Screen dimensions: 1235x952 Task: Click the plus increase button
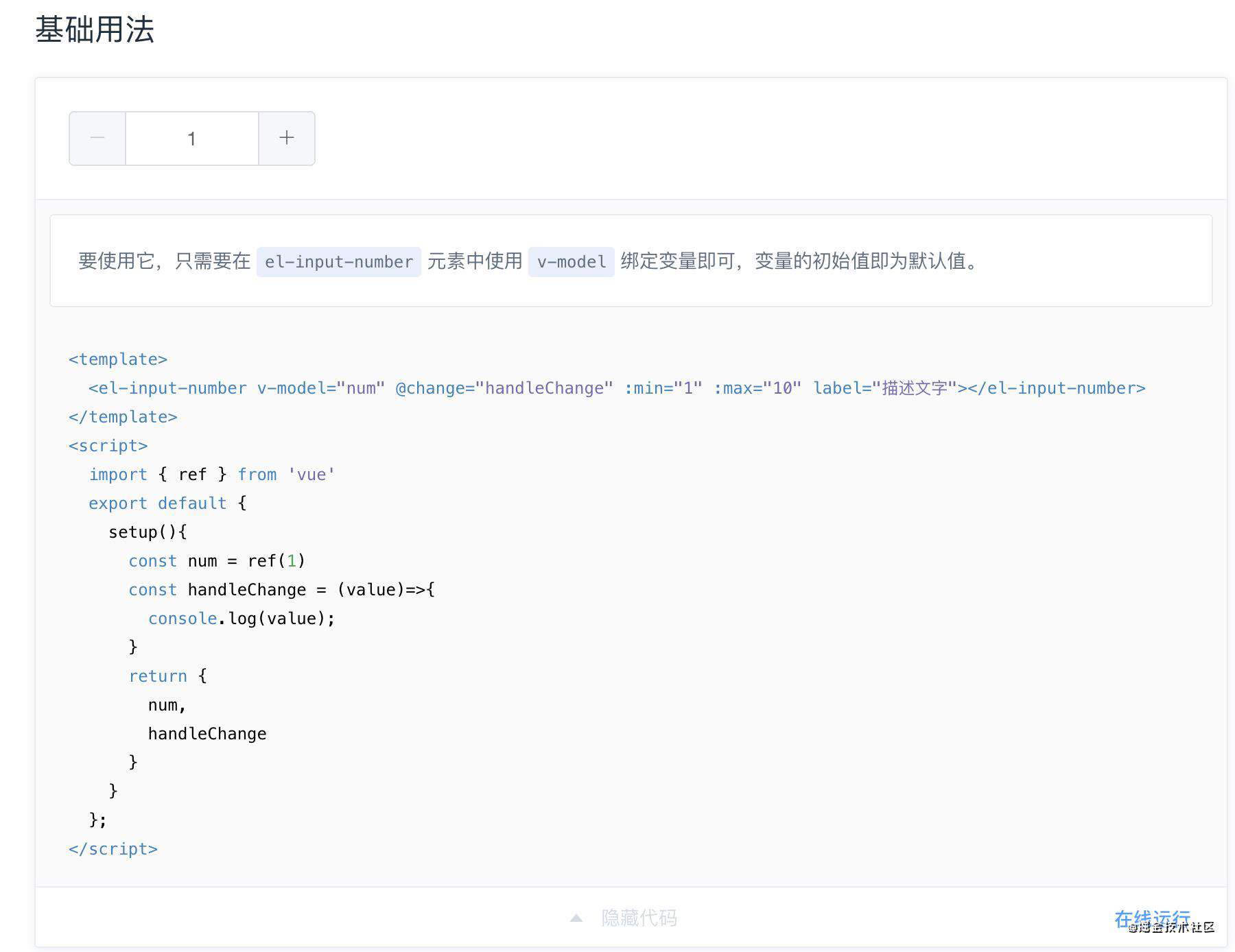click(287, 139)
